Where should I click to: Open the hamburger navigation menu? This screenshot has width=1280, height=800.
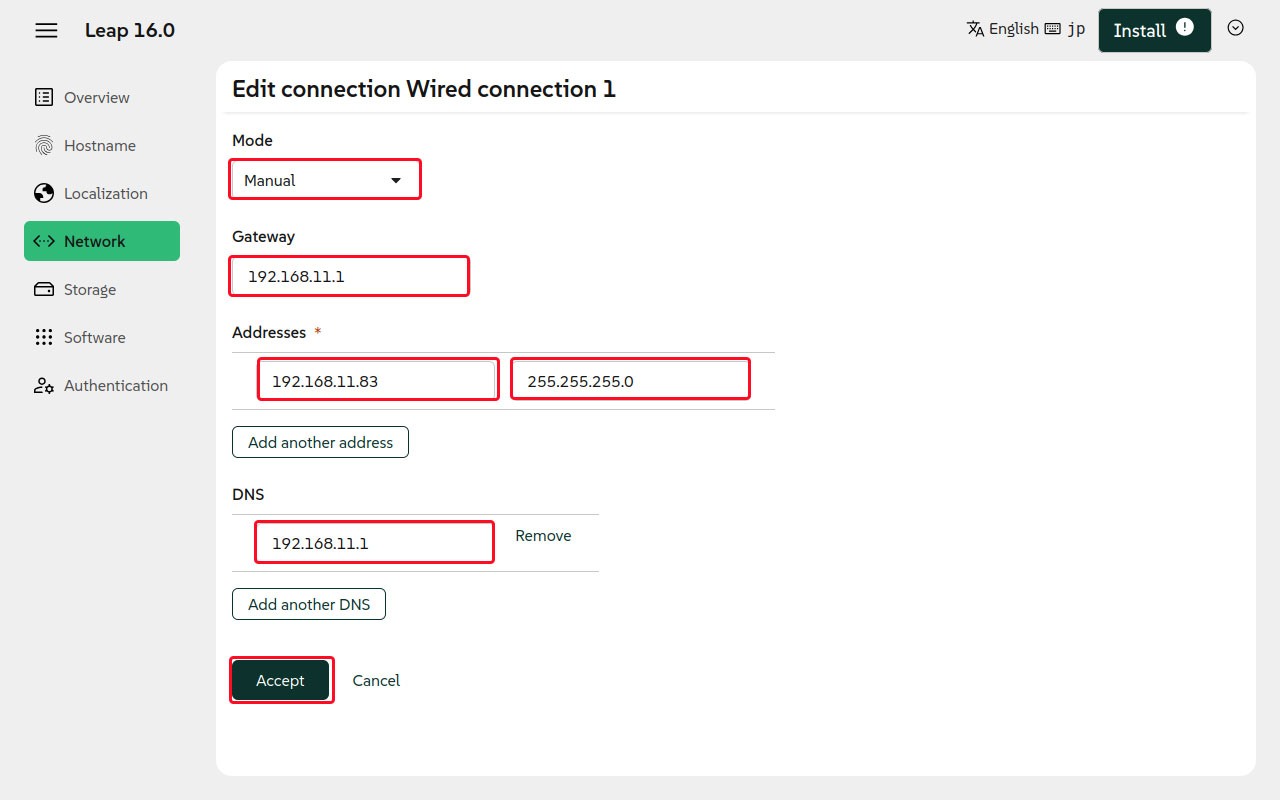tap(46, 30)
